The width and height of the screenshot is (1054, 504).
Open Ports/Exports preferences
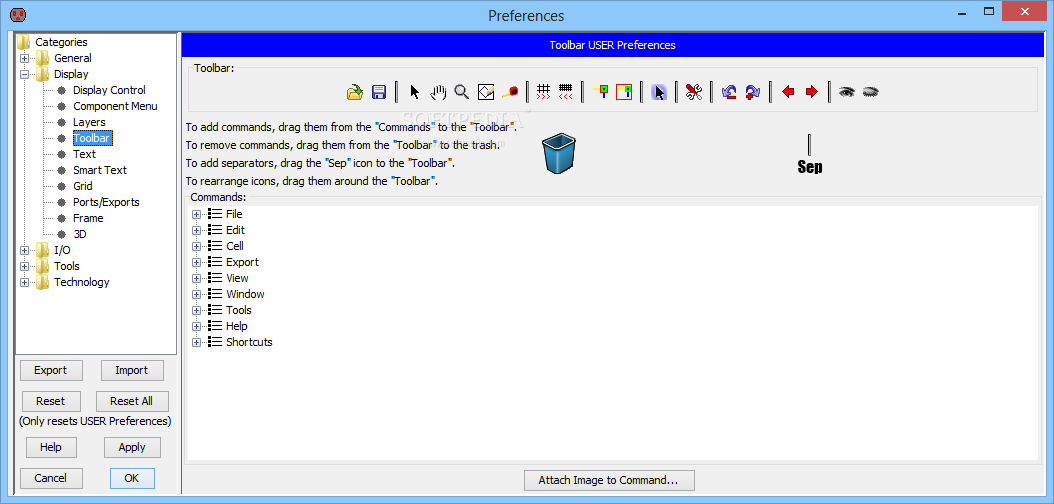point(106,202)
